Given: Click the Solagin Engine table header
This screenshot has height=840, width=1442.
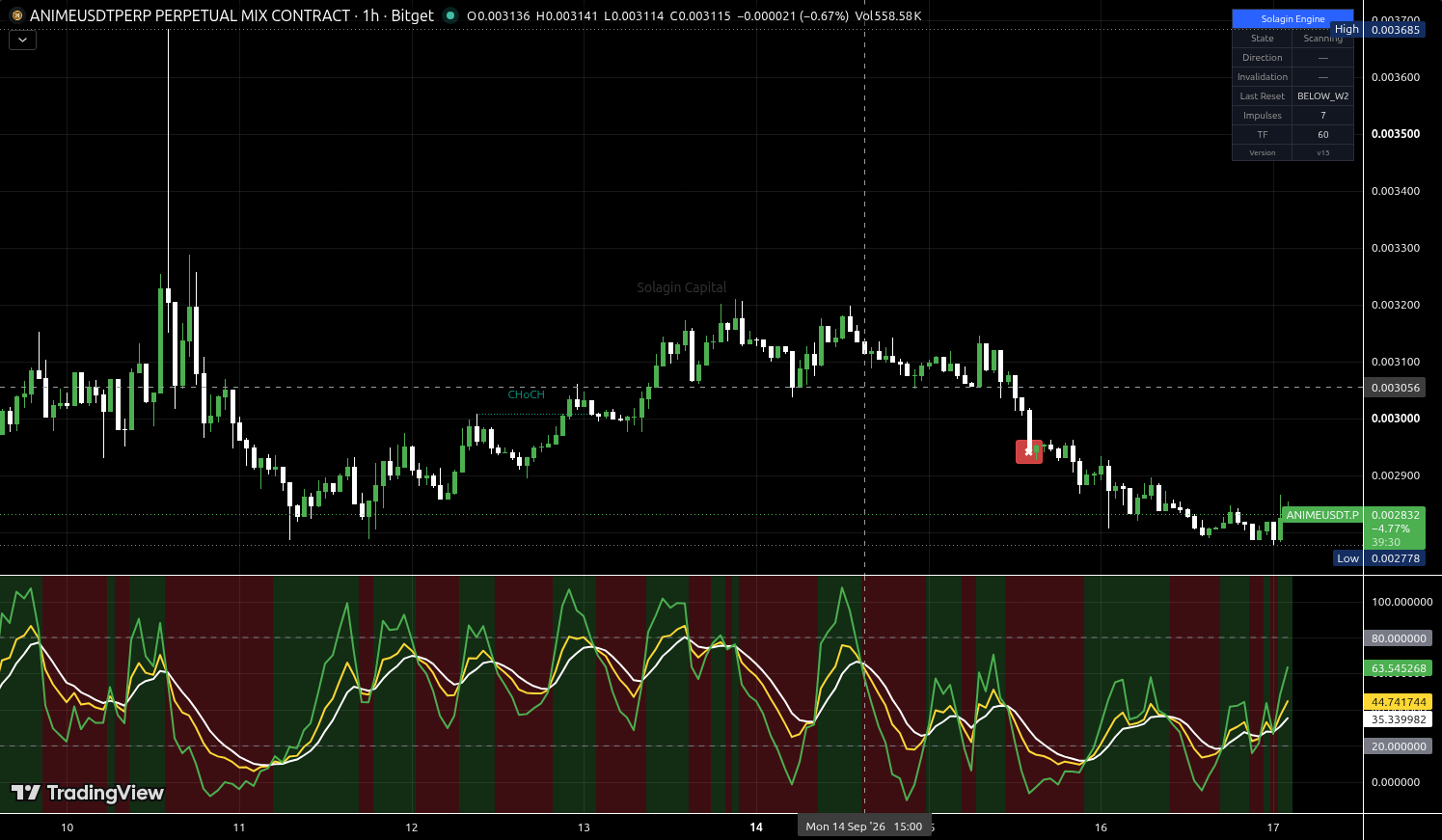Looking at the screenshot, I should (1292, 19).
